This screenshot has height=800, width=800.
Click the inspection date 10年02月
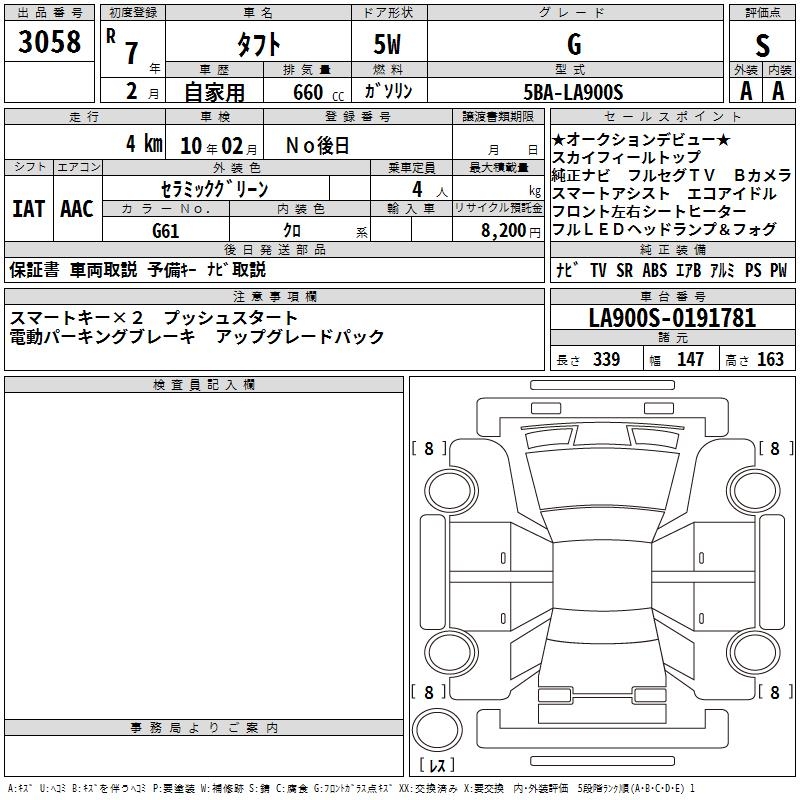(219, 146)
